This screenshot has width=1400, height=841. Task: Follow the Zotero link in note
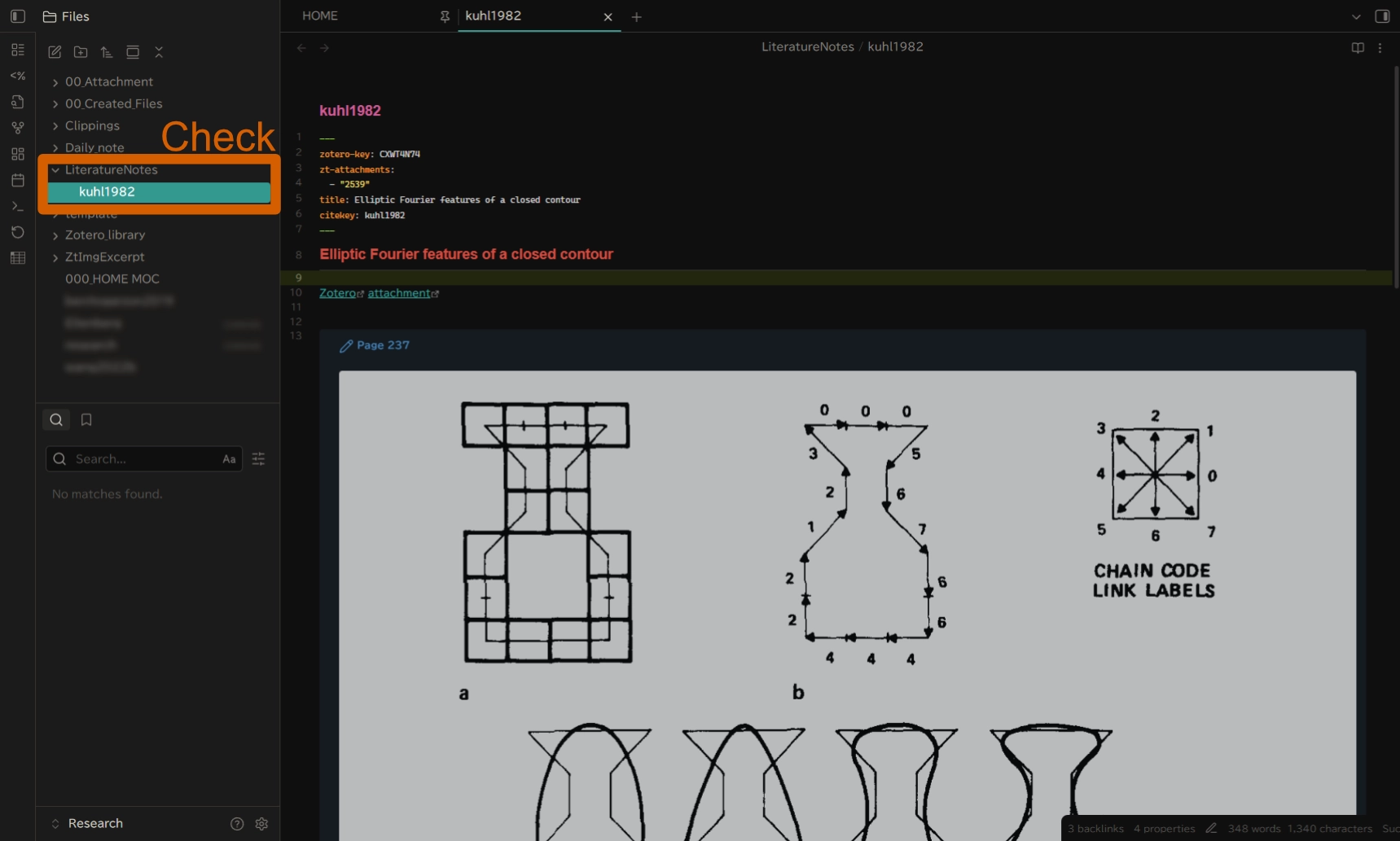point(337,293)
